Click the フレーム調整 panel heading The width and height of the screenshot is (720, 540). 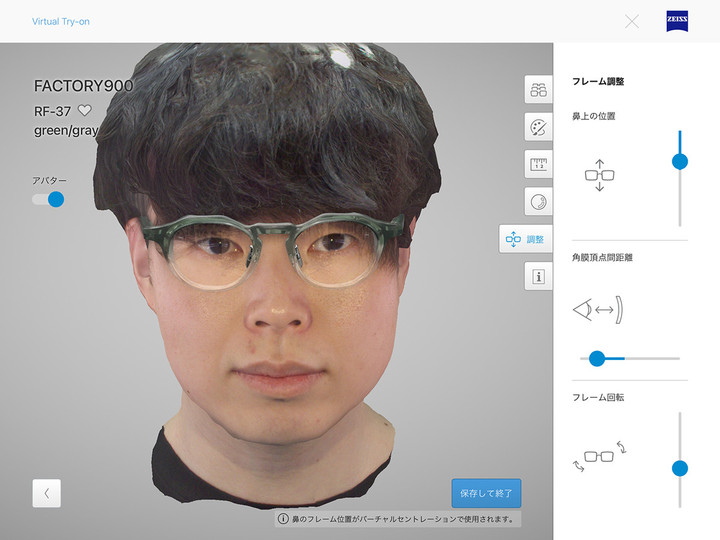(598, 82)
